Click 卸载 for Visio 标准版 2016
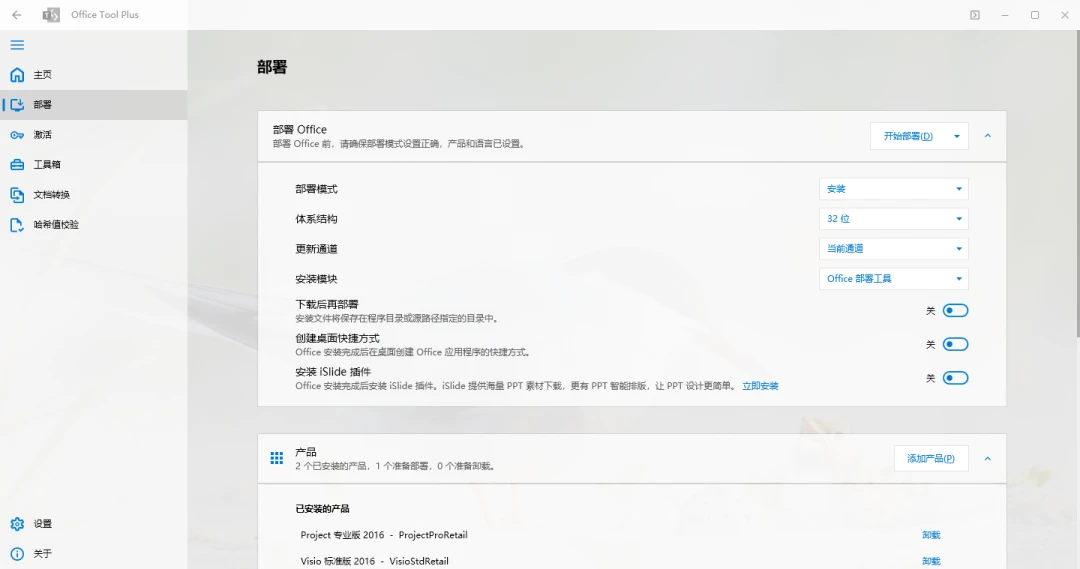 tap(931, 561)
